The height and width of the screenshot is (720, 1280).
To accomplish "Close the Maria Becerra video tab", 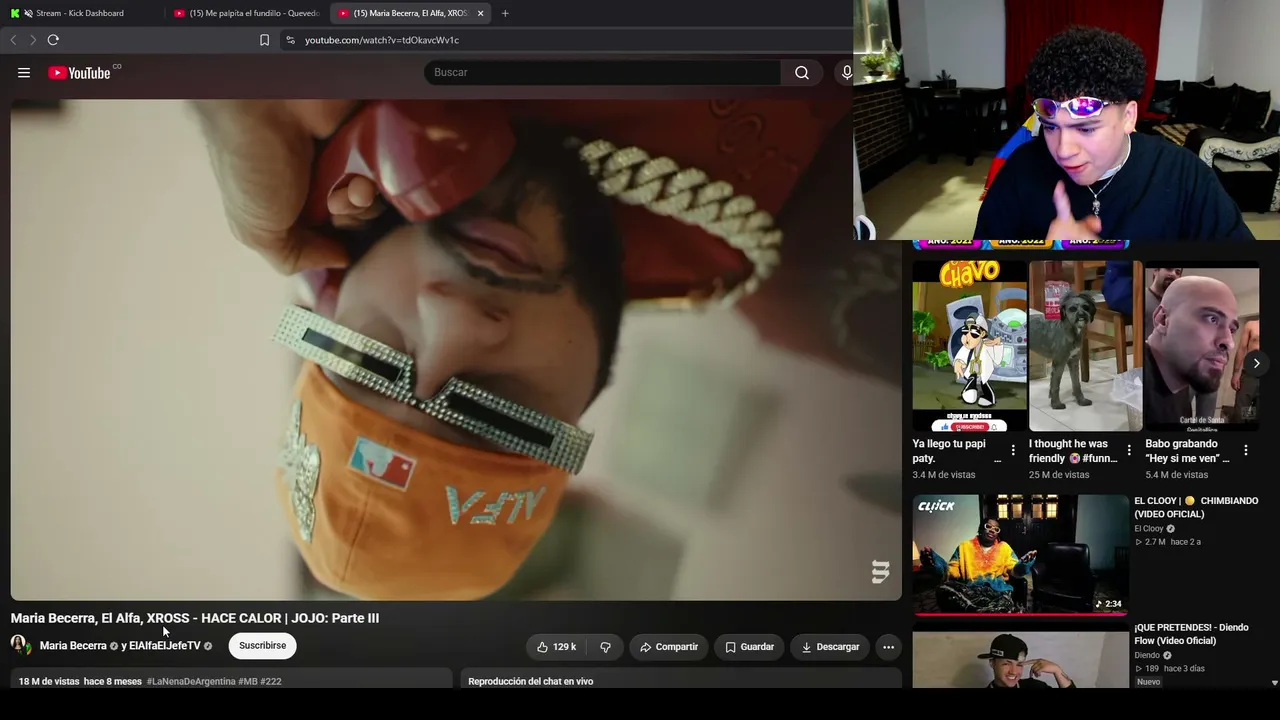I will tap(480, 13).
